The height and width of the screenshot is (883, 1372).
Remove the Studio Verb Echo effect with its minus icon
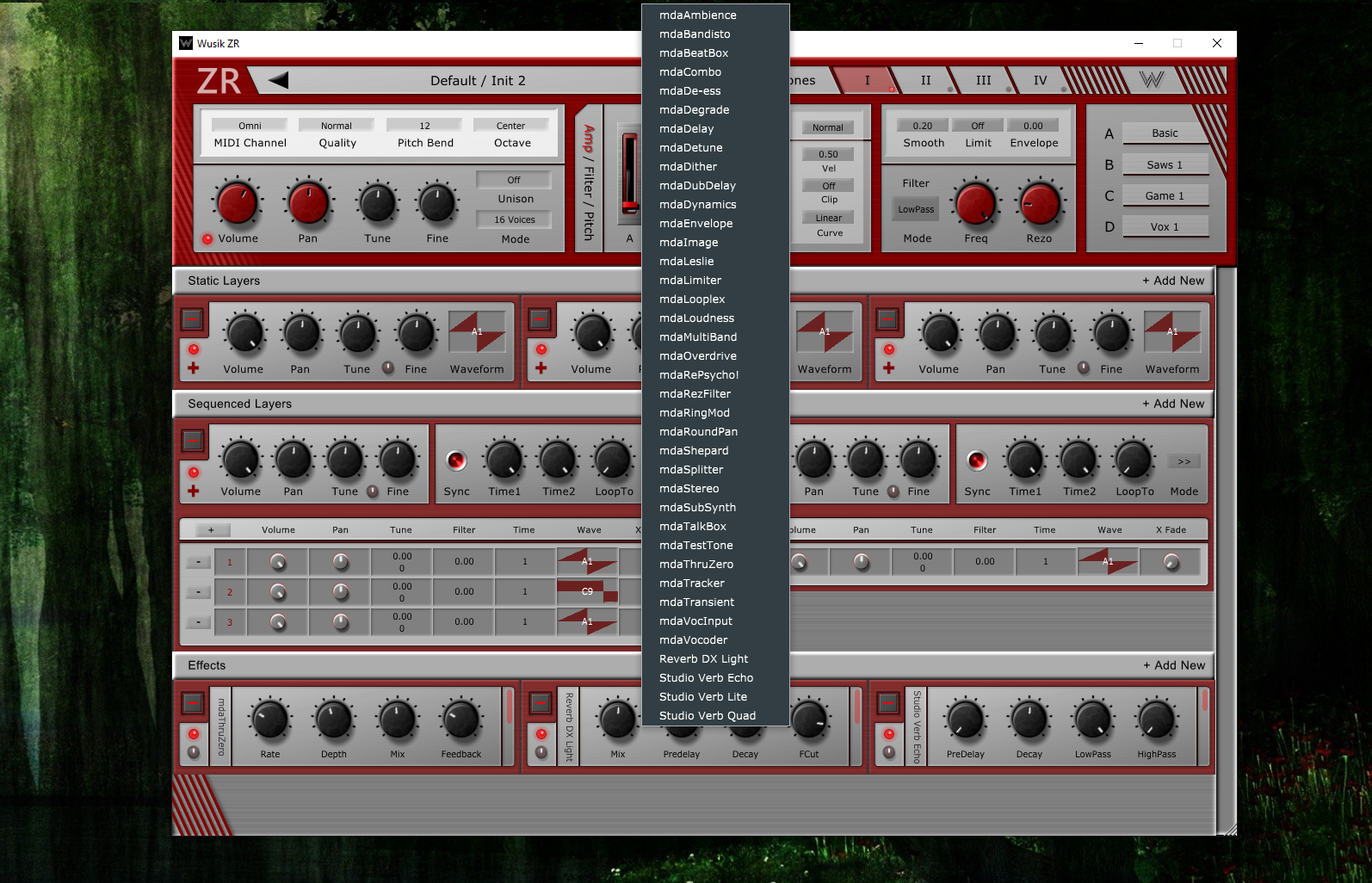coord(888,702)
